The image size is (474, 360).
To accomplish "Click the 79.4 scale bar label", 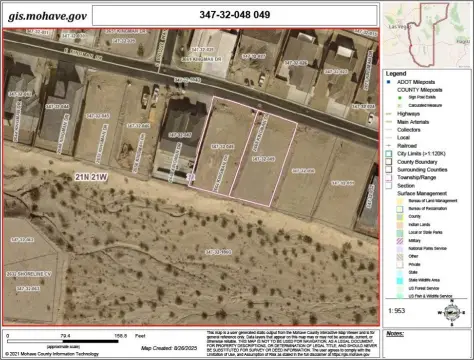I will tap(65, 336).
